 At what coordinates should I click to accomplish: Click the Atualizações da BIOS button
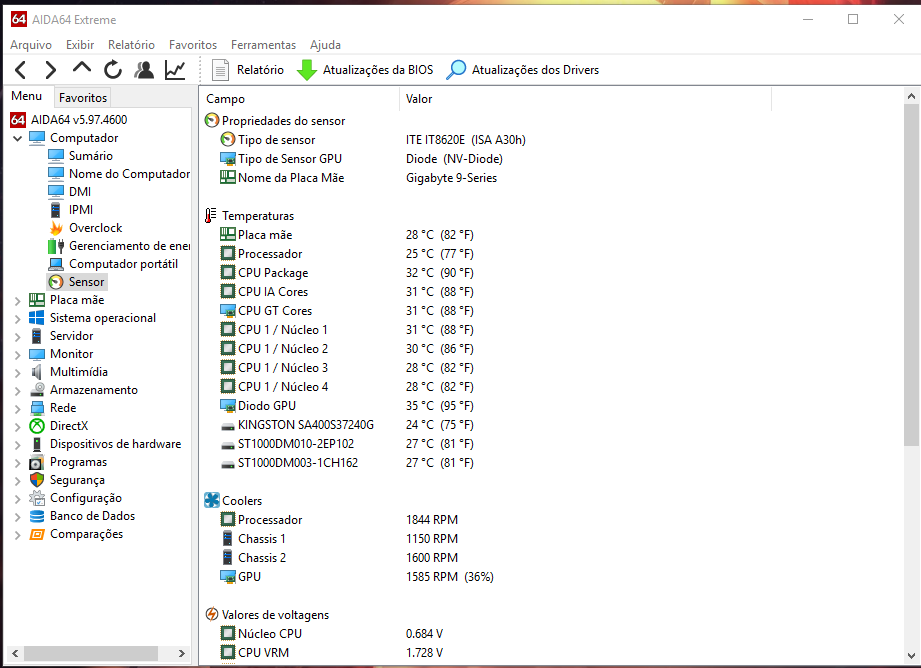coord(365,70)
